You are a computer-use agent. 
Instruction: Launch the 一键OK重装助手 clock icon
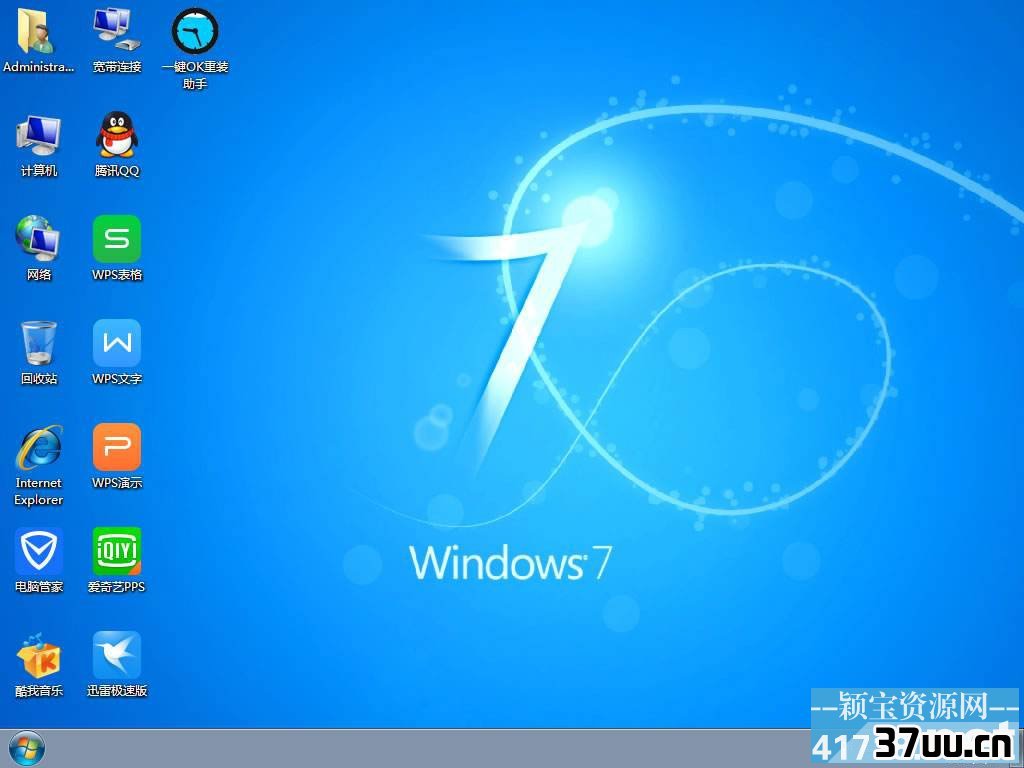tap(195, 30)
